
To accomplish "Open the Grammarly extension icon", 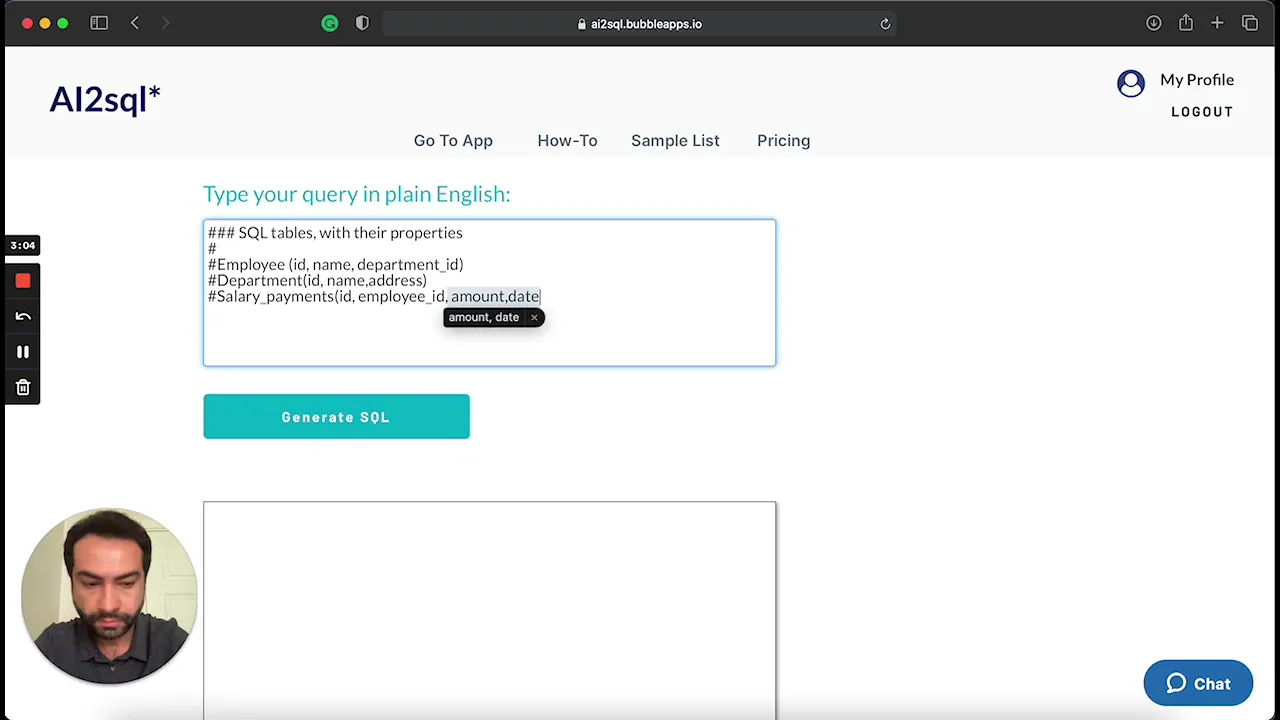I will click(330, 23).
